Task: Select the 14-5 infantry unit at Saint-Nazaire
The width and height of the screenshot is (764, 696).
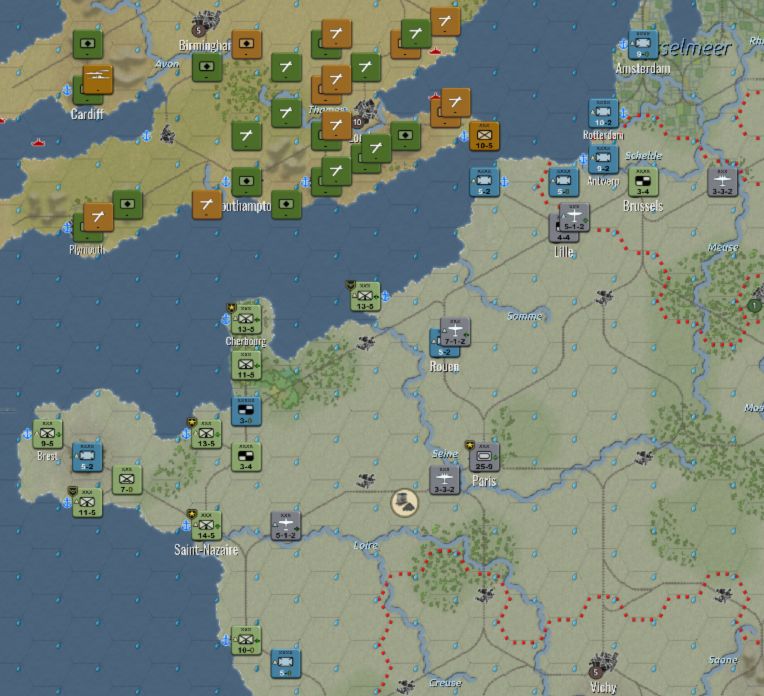Action: pyautogui.click(x=207, y=526)
